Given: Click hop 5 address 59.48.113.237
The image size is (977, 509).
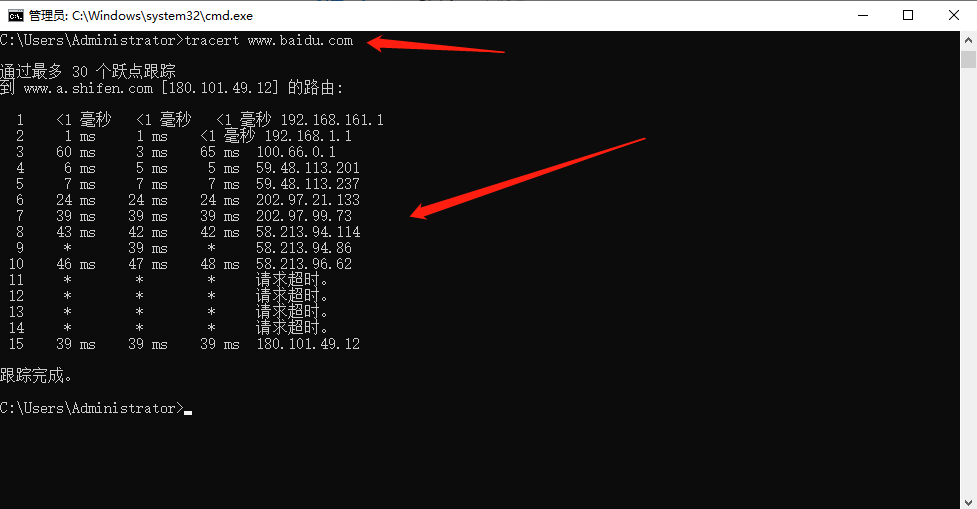Looking at the screenshot, I should [x=308, y=184].
